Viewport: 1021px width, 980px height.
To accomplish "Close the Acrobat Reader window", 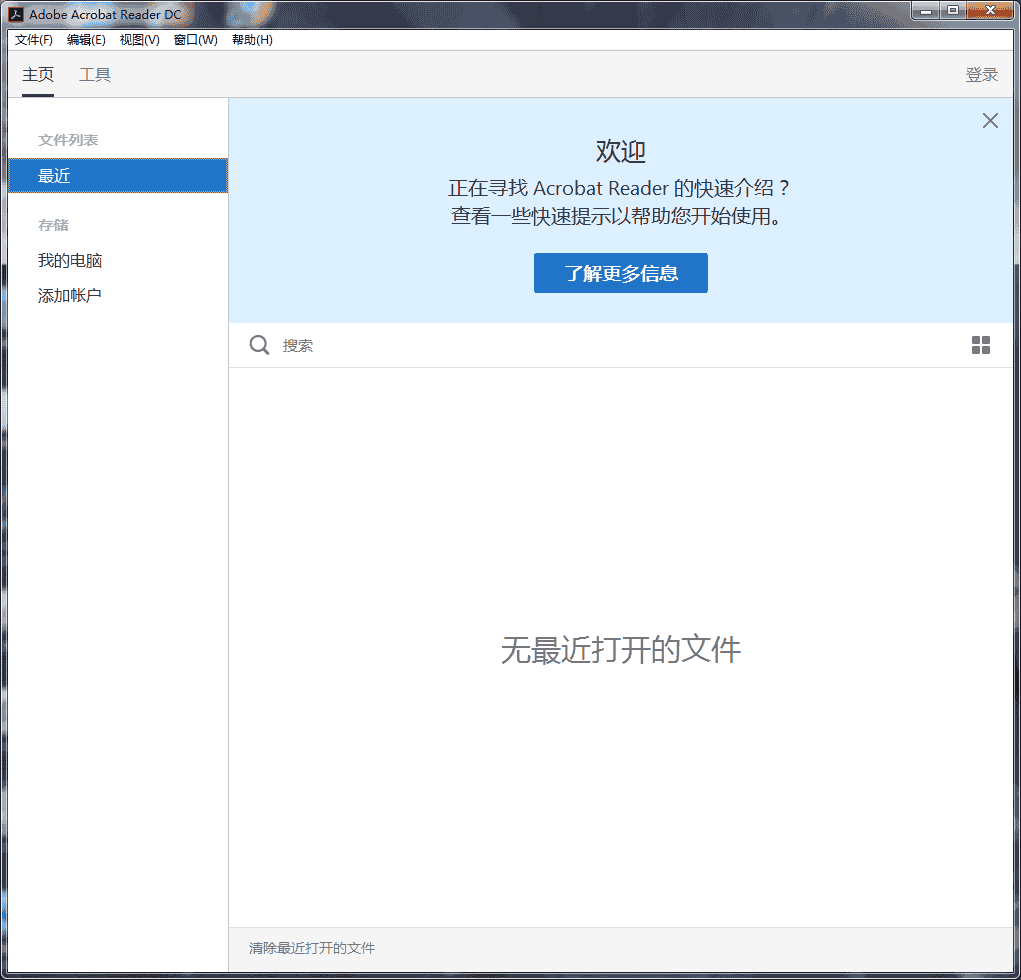I will (991, 11).
